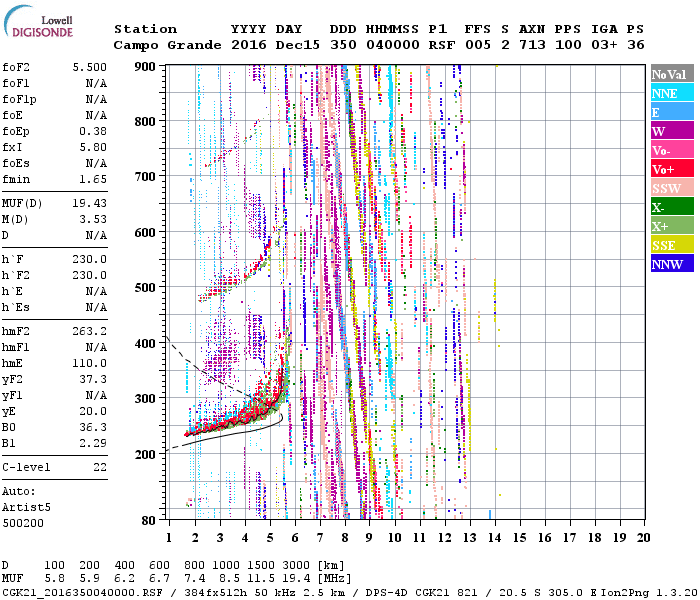700x600 pixels.
Task: Click the FFS value 005
Action: (x=478, y=45)
